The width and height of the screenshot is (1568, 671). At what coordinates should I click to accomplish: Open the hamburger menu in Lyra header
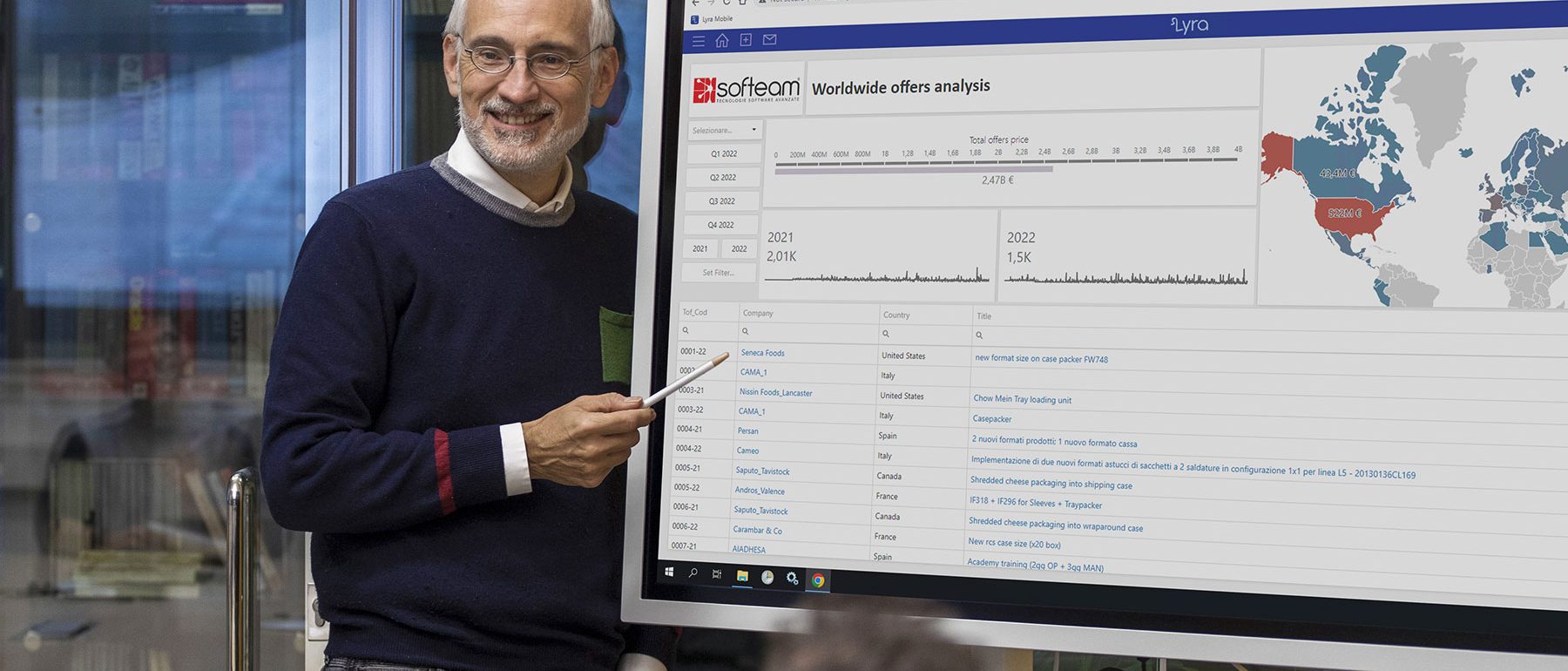pos(698,41)
